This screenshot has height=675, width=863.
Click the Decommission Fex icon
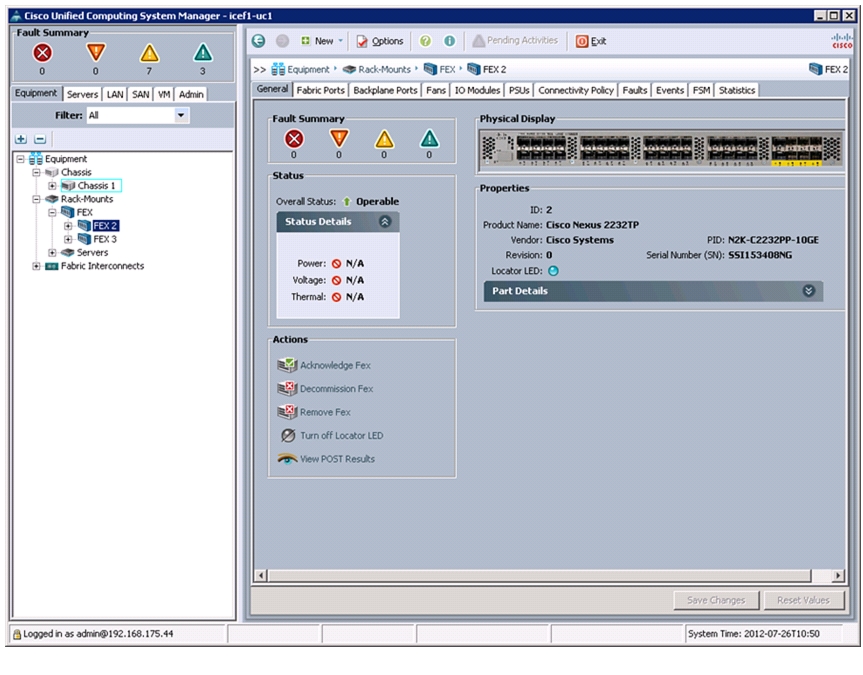coord(287,388)
